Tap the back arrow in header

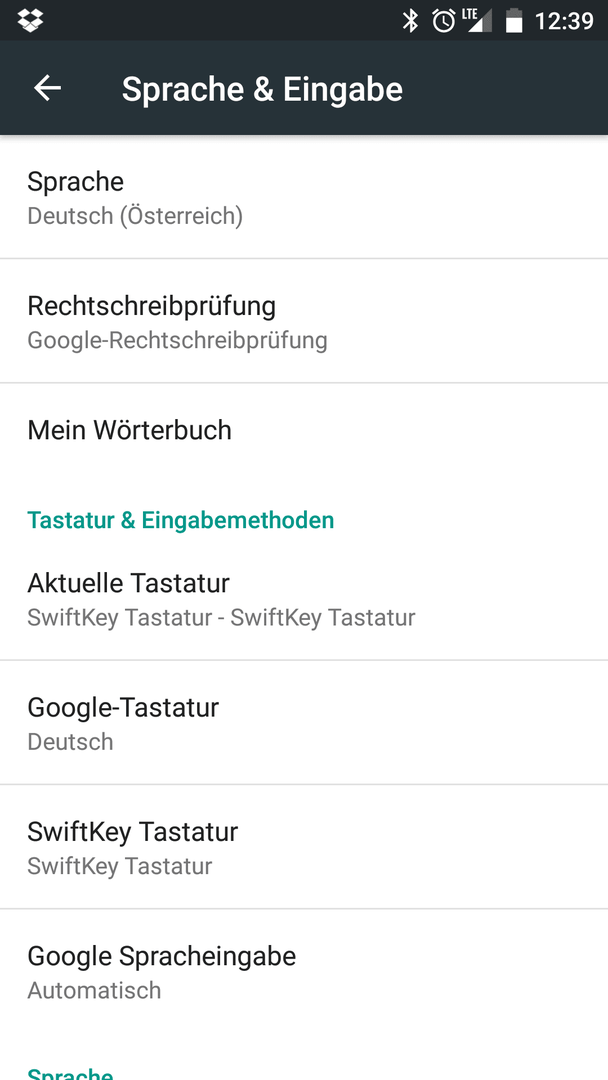(x=48, y=88)
